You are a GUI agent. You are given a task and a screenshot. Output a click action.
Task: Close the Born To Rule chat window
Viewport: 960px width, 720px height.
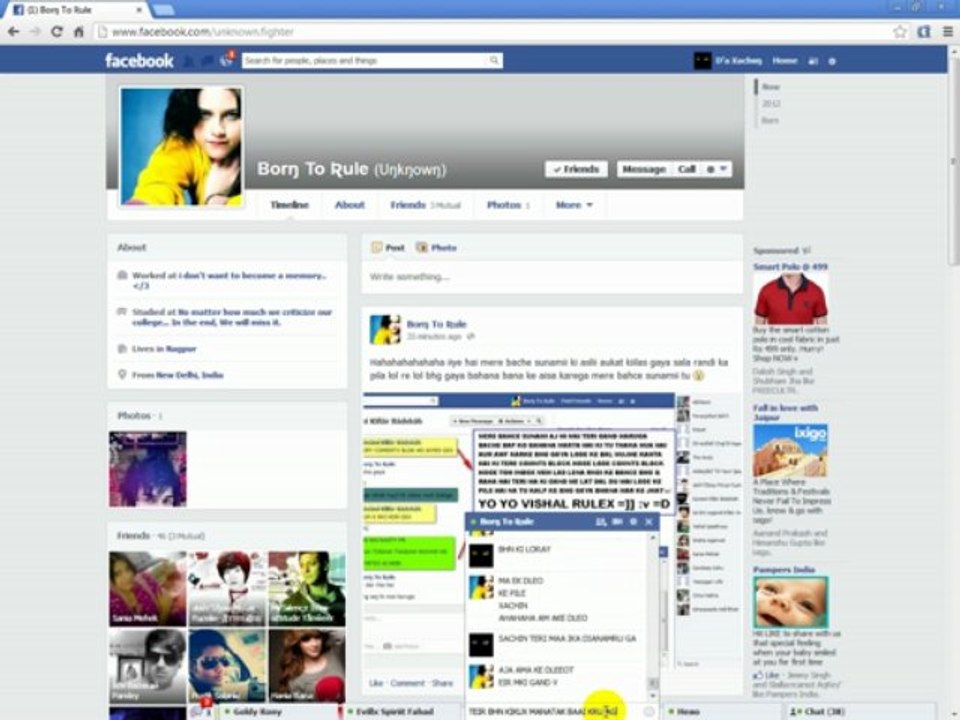click(649, 522)
